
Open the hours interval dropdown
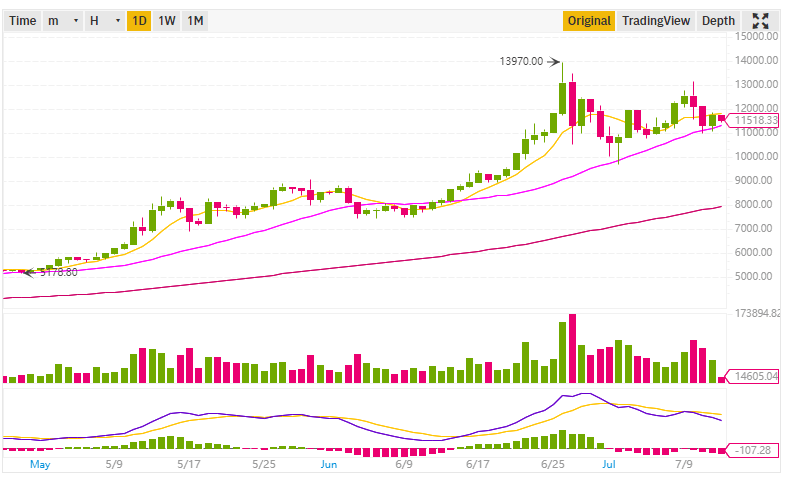104,21
